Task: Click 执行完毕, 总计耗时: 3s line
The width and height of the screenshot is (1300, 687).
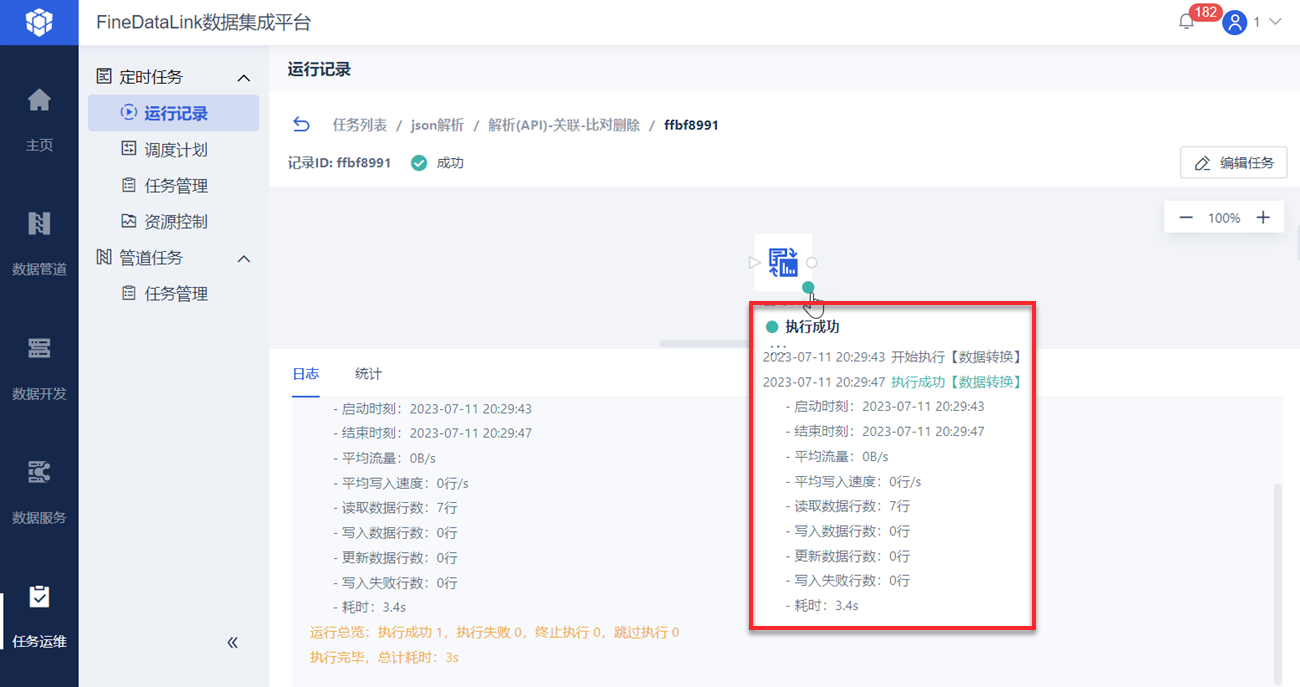Action: [384, 657]
